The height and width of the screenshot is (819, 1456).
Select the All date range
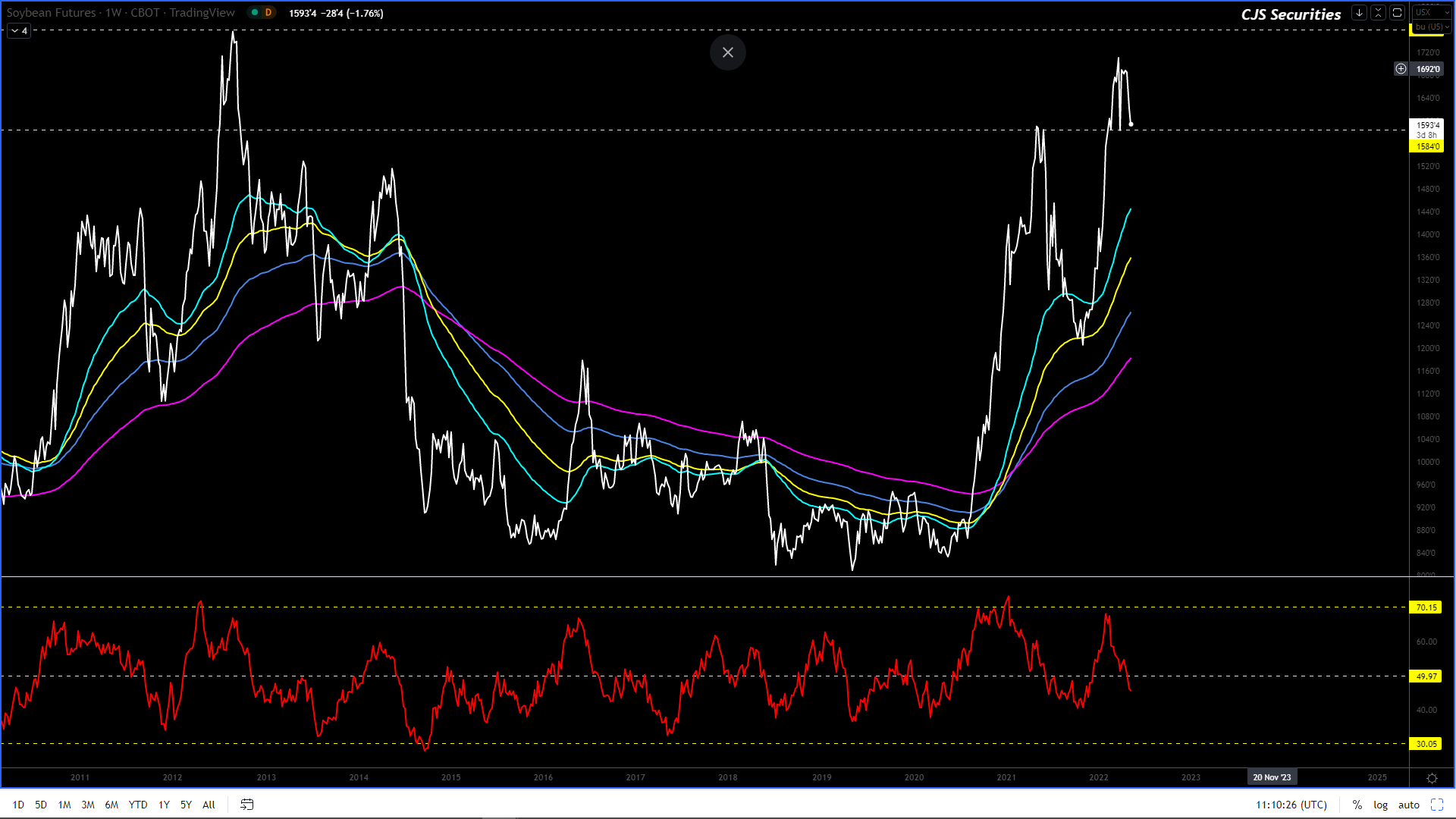pyautogui.click(x=209, y=805)
